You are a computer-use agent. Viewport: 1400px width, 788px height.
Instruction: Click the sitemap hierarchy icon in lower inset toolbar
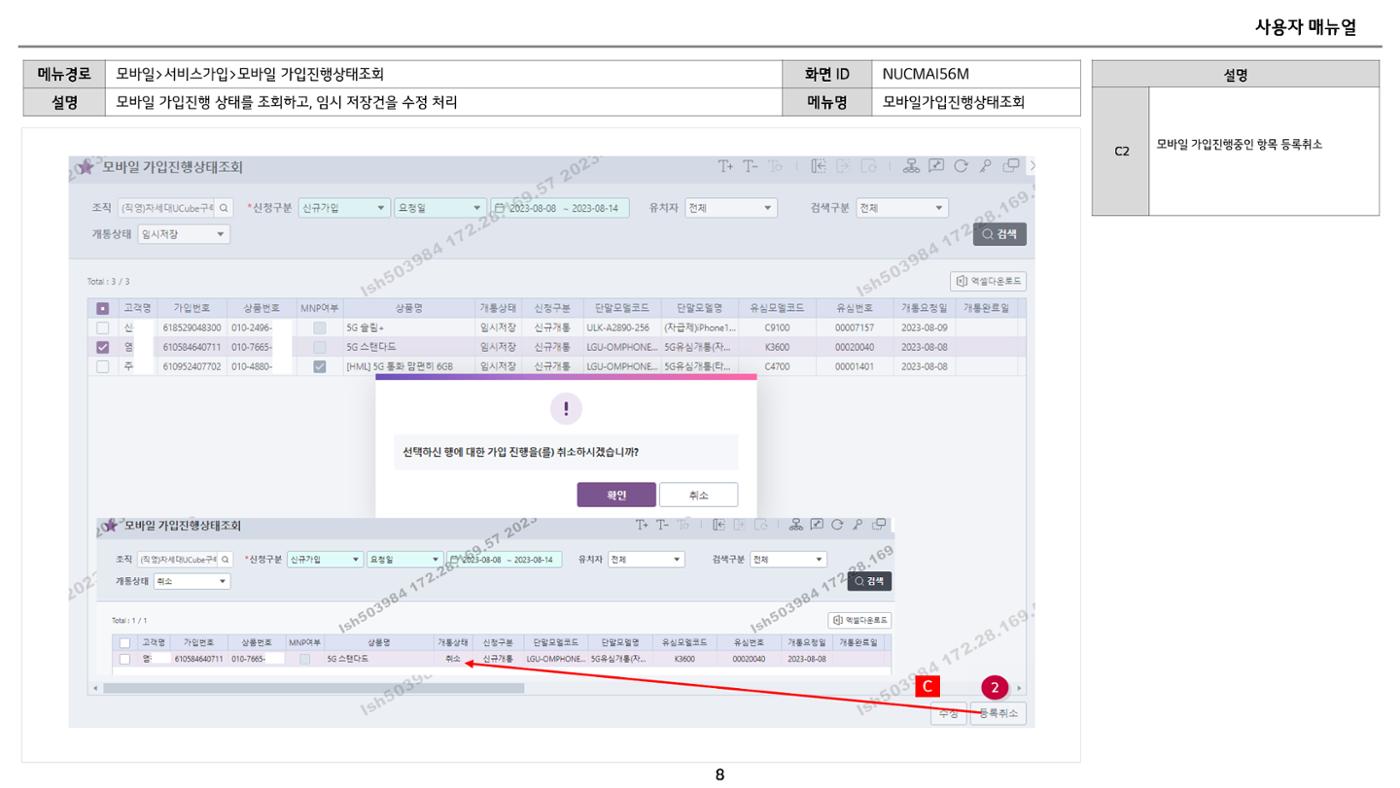(796, 525)
